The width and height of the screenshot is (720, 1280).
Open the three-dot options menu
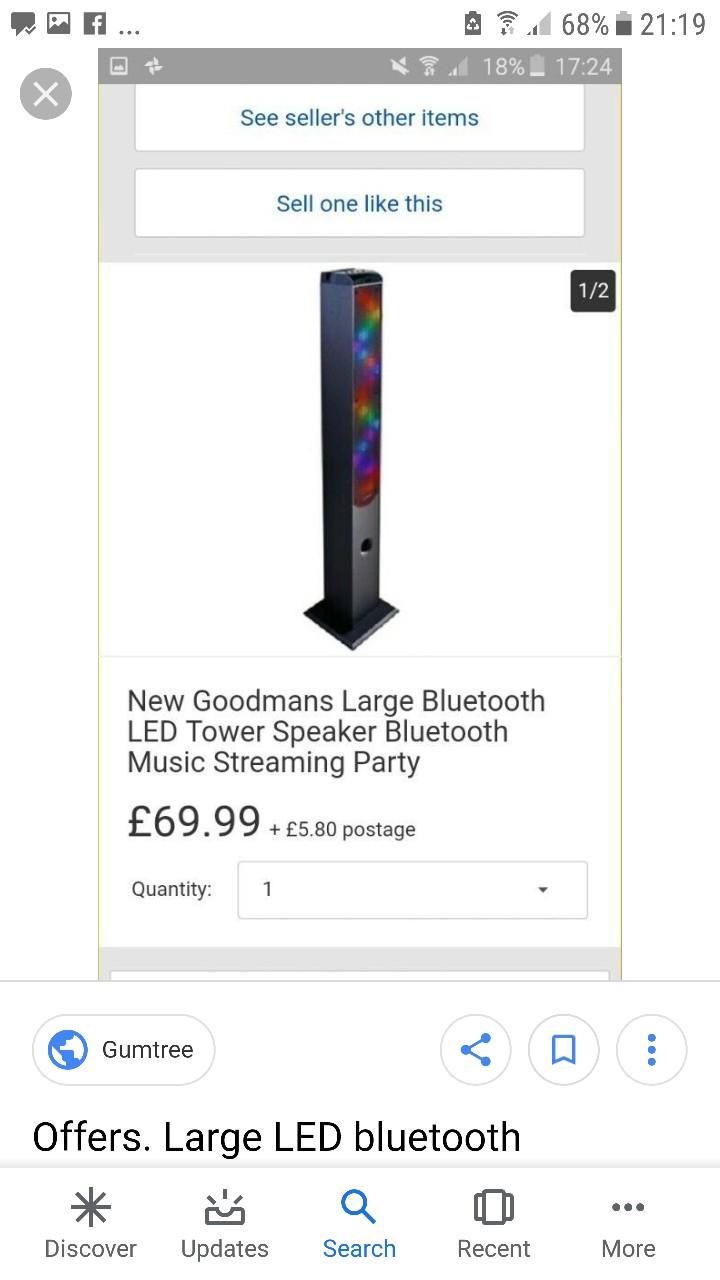click(x=652, y=1049)
